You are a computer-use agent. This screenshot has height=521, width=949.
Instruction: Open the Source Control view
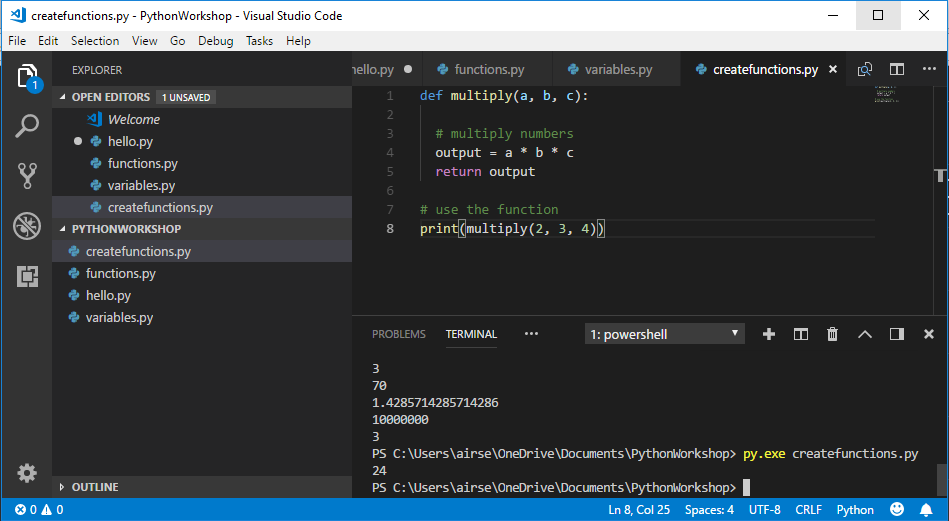pyautogui.click(x=27, y=176)
